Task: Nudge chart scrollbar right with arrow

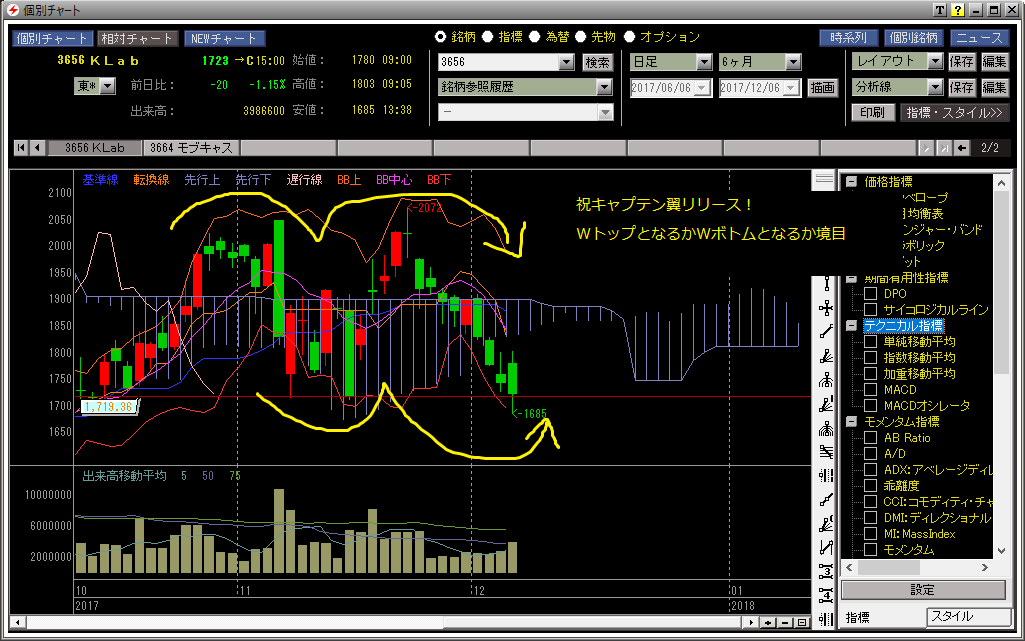Action: click(x=752, y=623)
